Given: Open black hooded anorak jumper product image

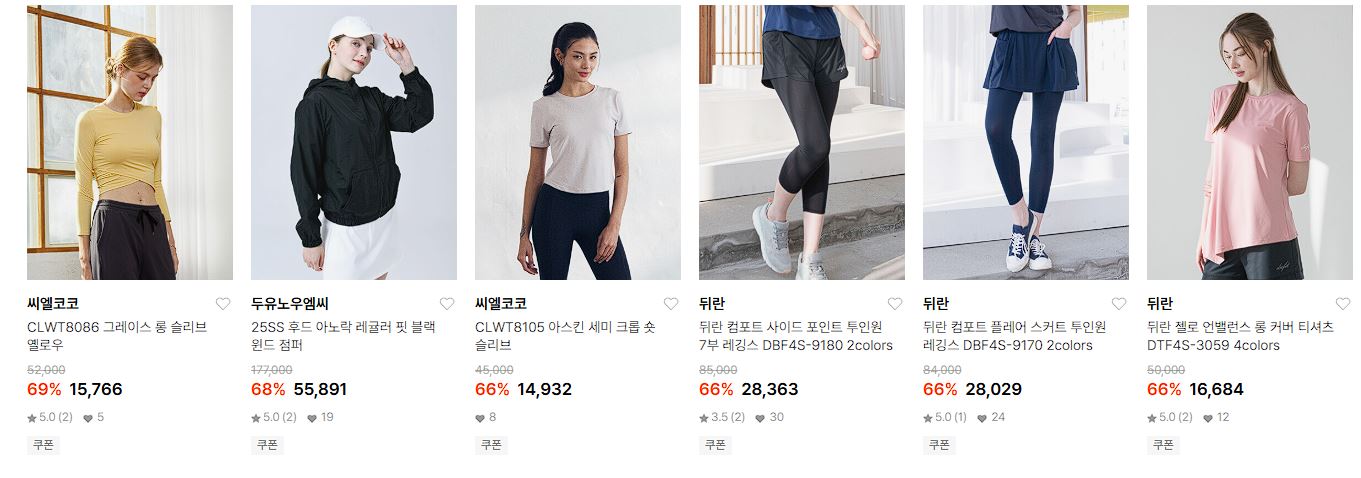Looking at the screenshot, I should (x=354, y=142).
